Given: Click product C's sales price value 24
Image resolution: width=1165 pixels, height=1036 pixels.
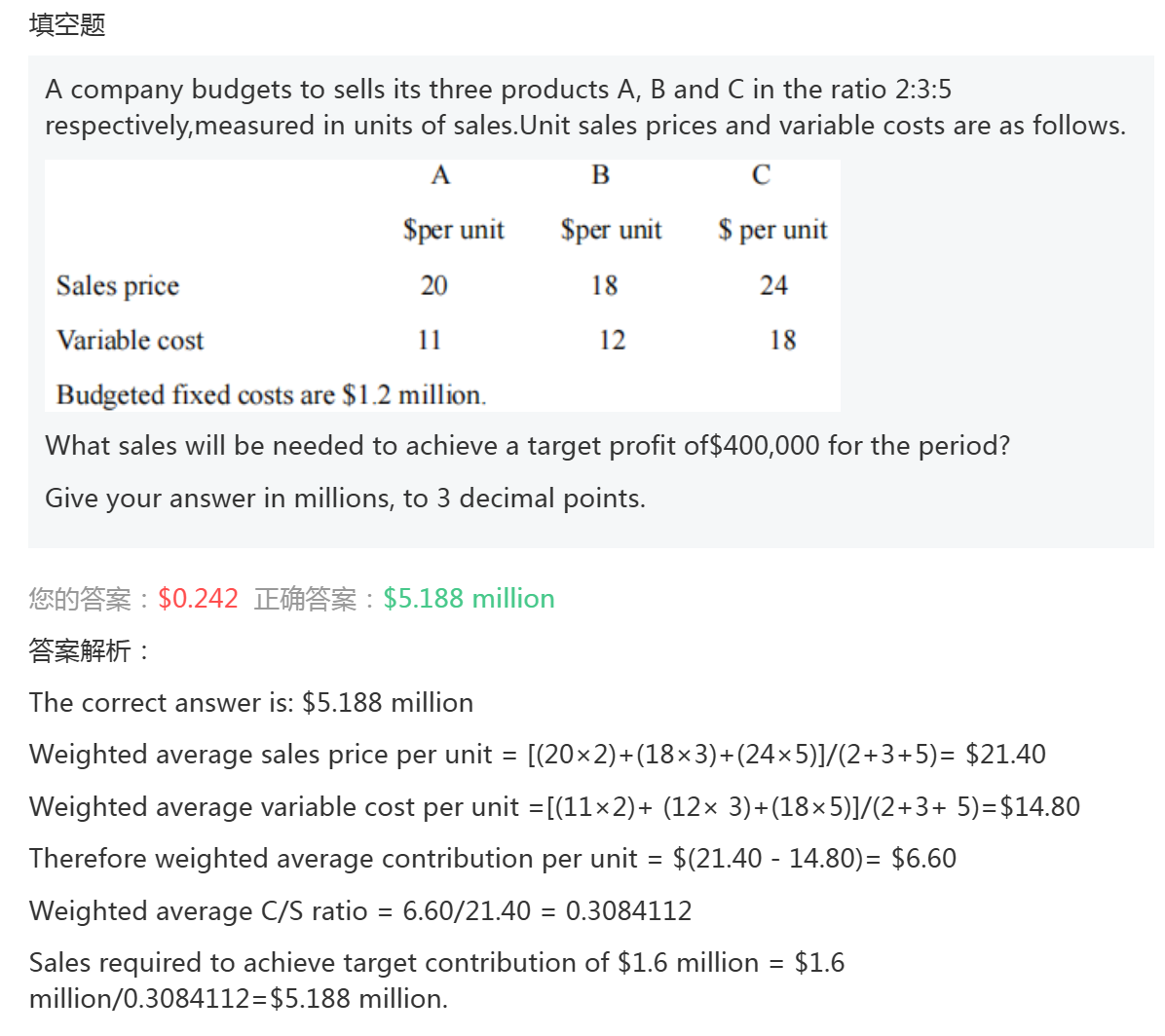Looking at the screenshot, I should pos(773,285).
